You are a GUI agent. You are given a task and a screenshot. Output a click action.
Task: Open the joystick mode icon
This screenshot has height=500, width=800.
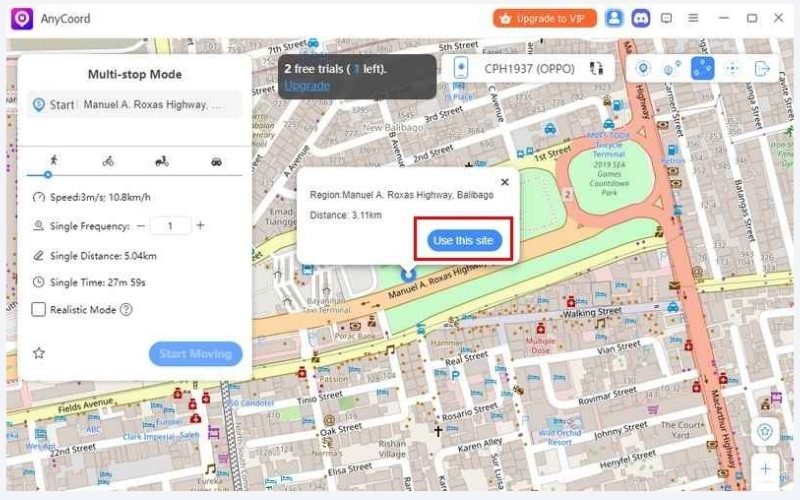pos(732,68)
